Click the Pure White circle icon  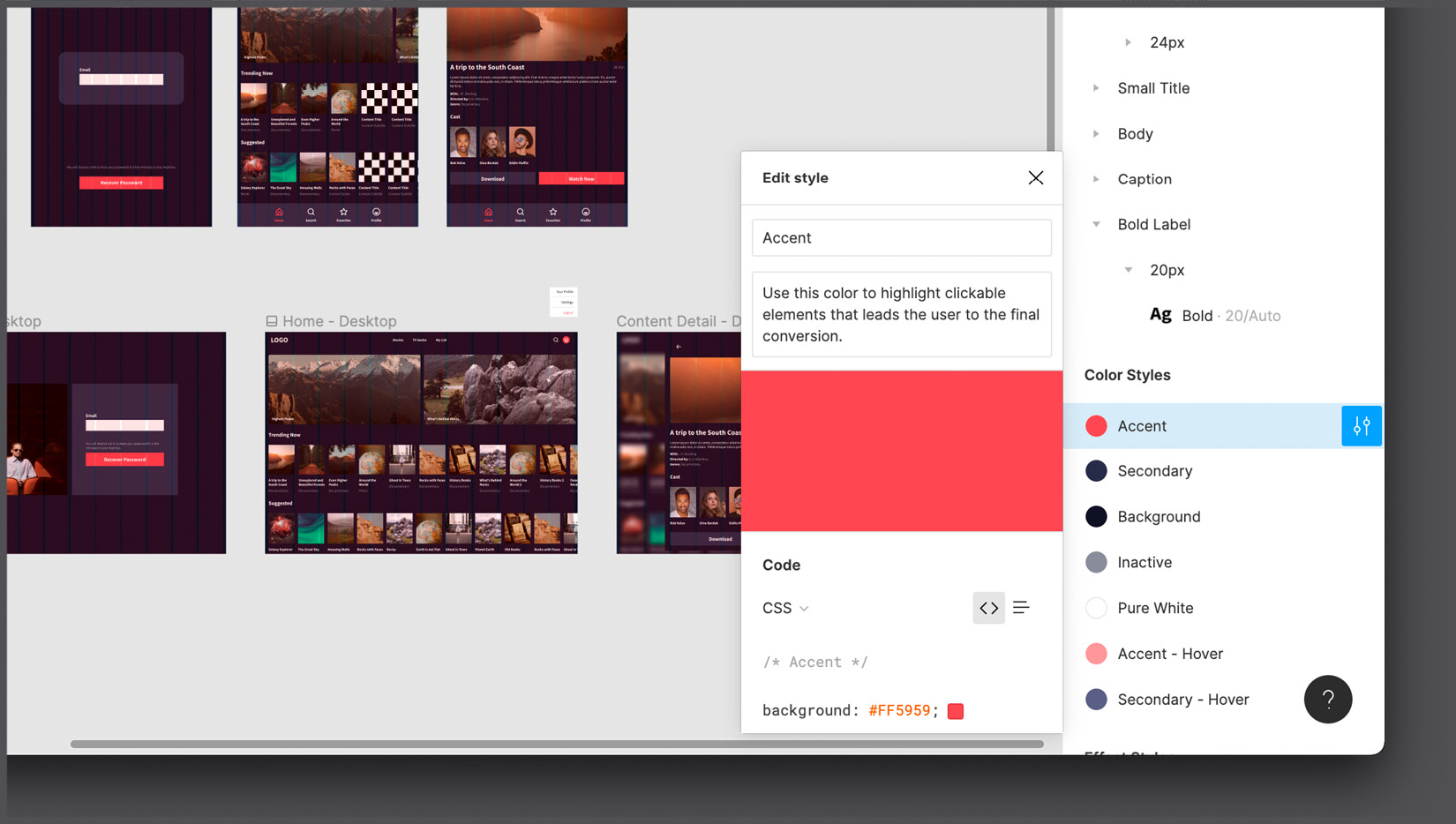coord(1096,607)
